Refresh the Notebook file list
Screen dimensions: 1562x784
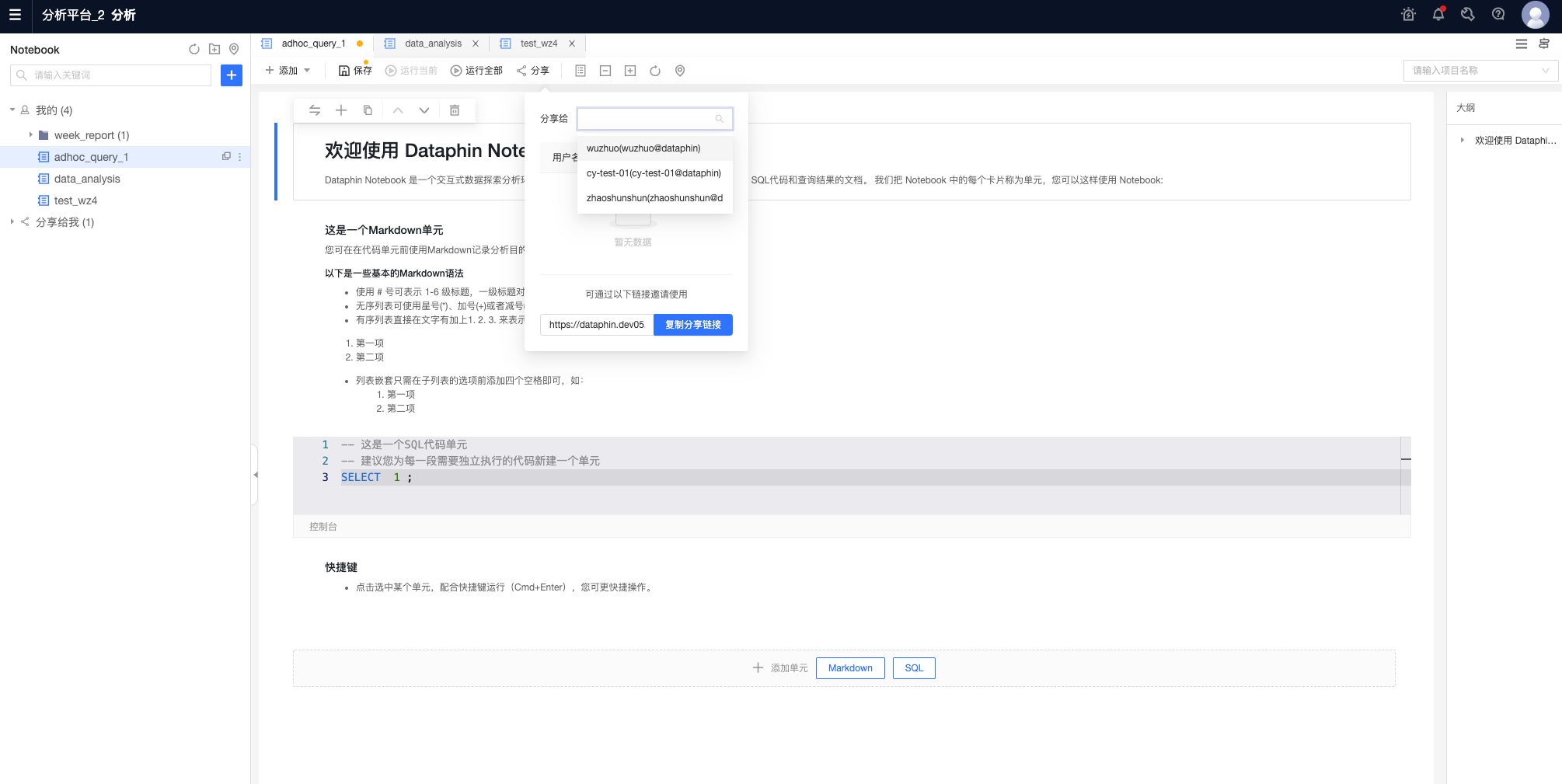click(x=194, y=49)
